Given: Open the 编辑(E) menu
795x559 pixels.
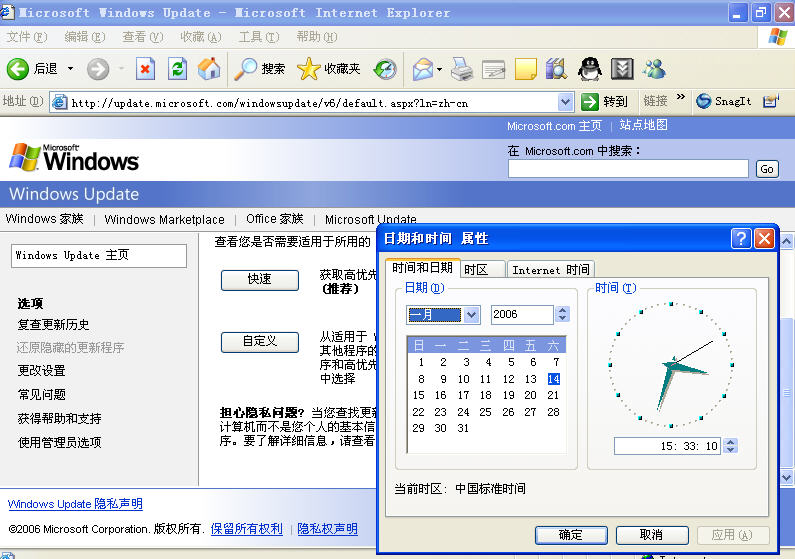Looking at the screenshot, I should pos(85,37).
